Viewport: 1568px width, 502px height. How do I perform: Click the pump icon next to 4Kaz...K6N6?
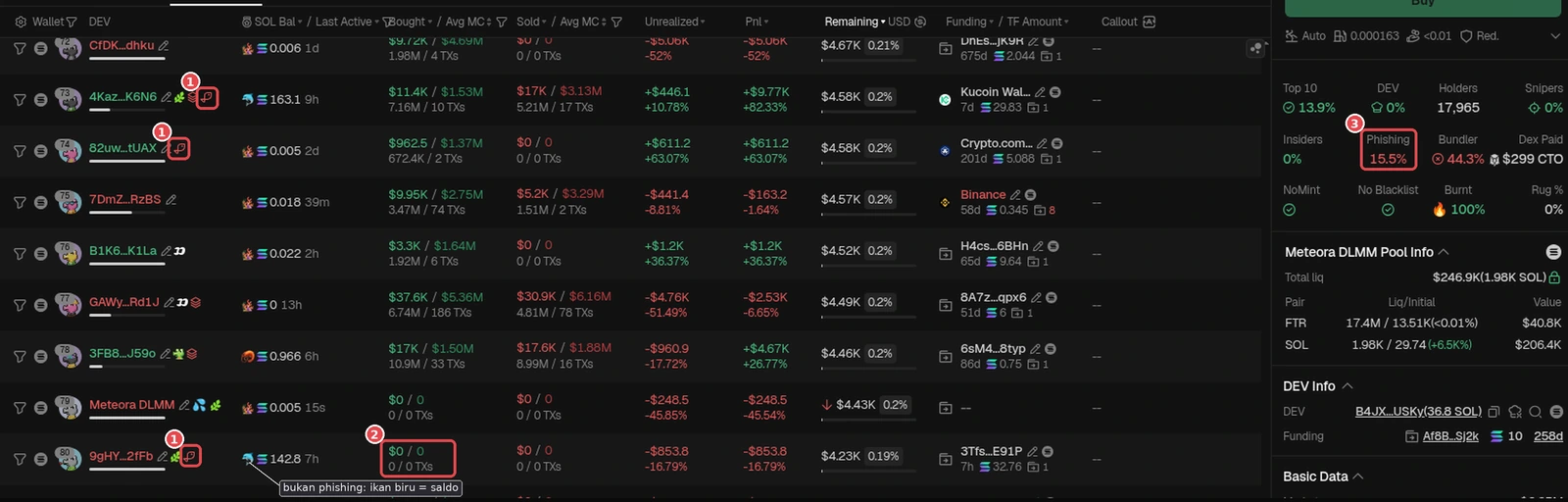[x=207, y=97]
